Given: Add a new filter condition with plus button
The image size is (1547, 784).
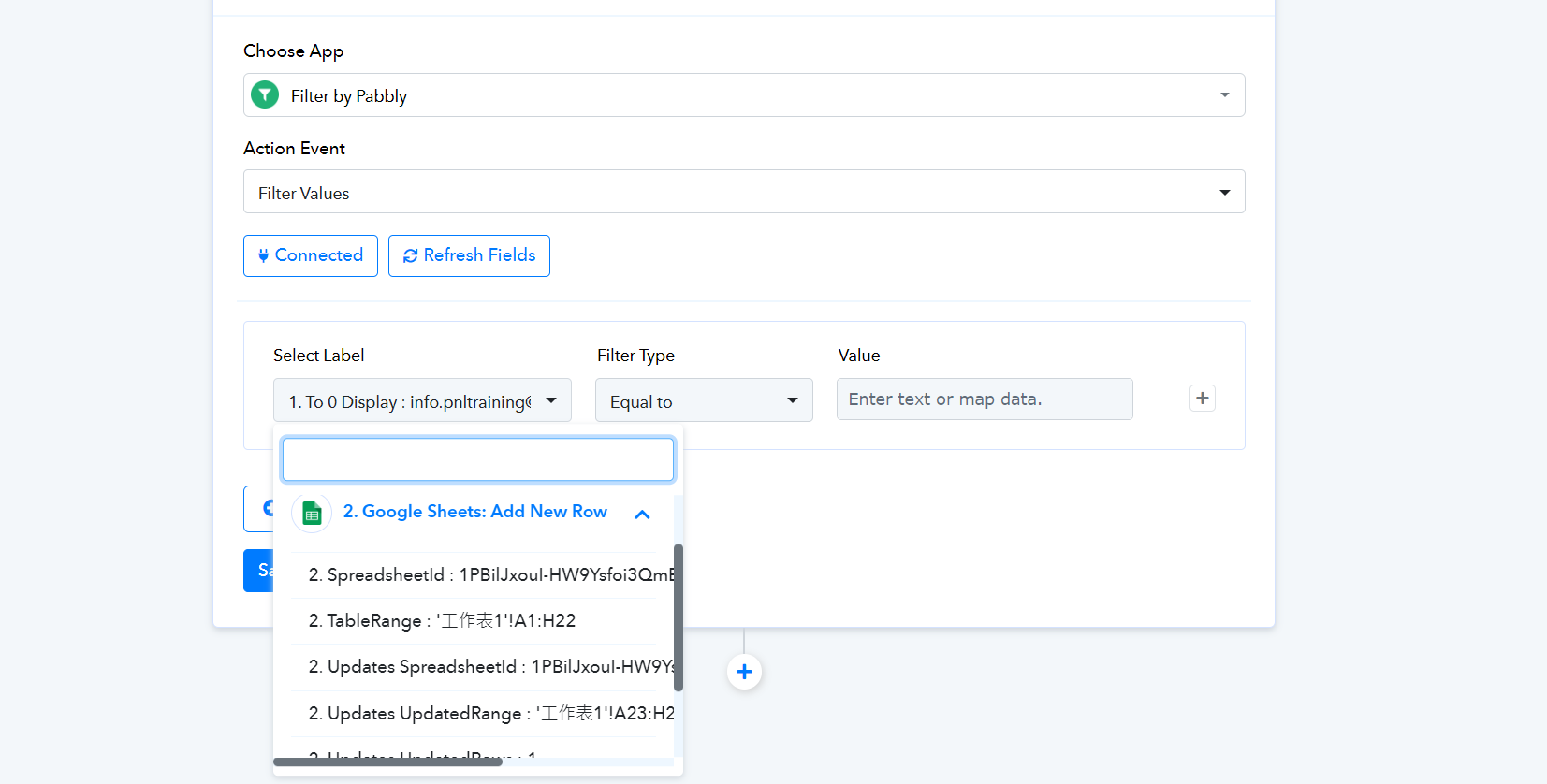Looking at the screenshot, I should (1203, 399).
